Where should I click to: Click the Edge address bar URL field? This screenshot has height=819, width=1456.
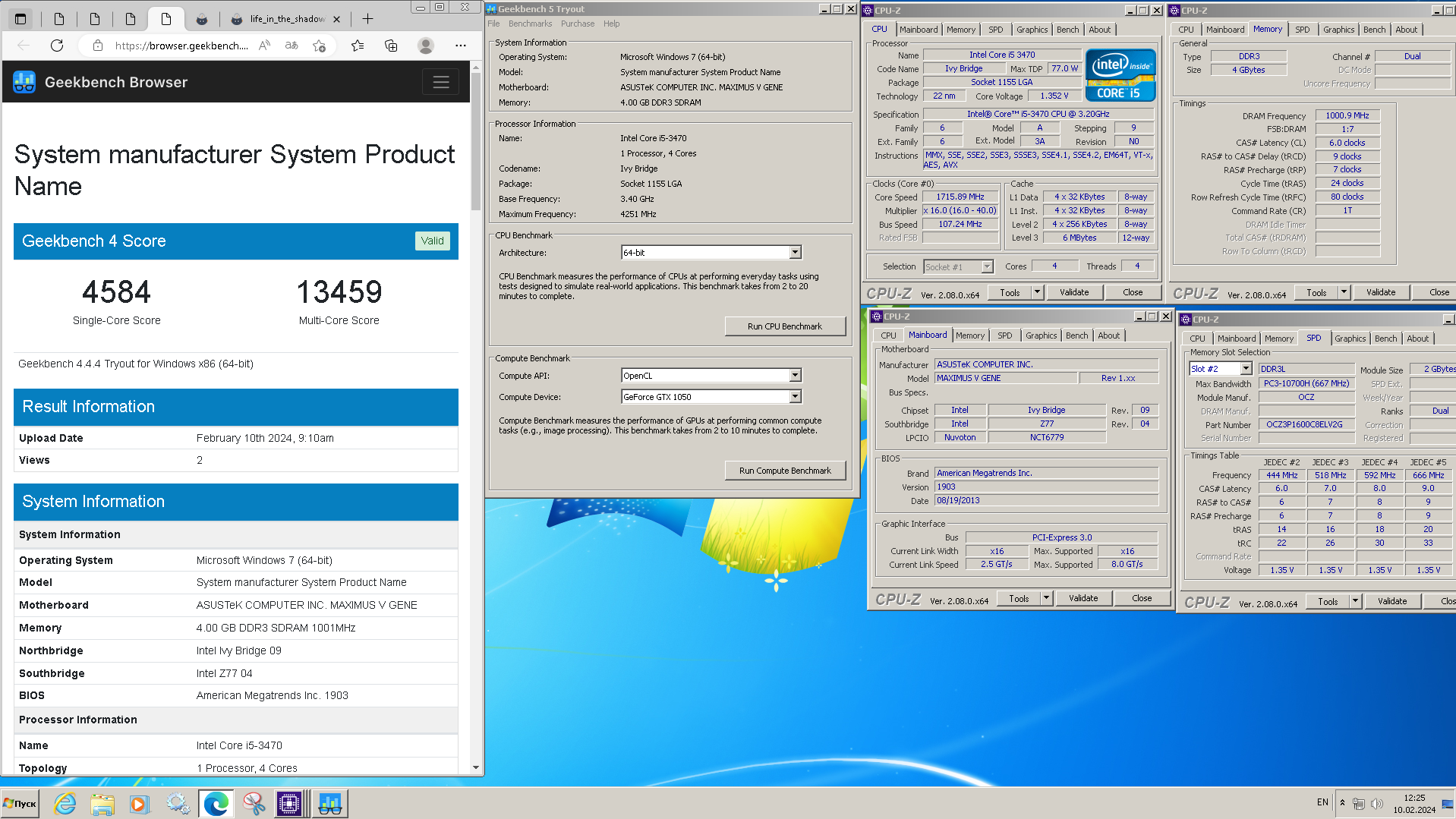[181, 46]
